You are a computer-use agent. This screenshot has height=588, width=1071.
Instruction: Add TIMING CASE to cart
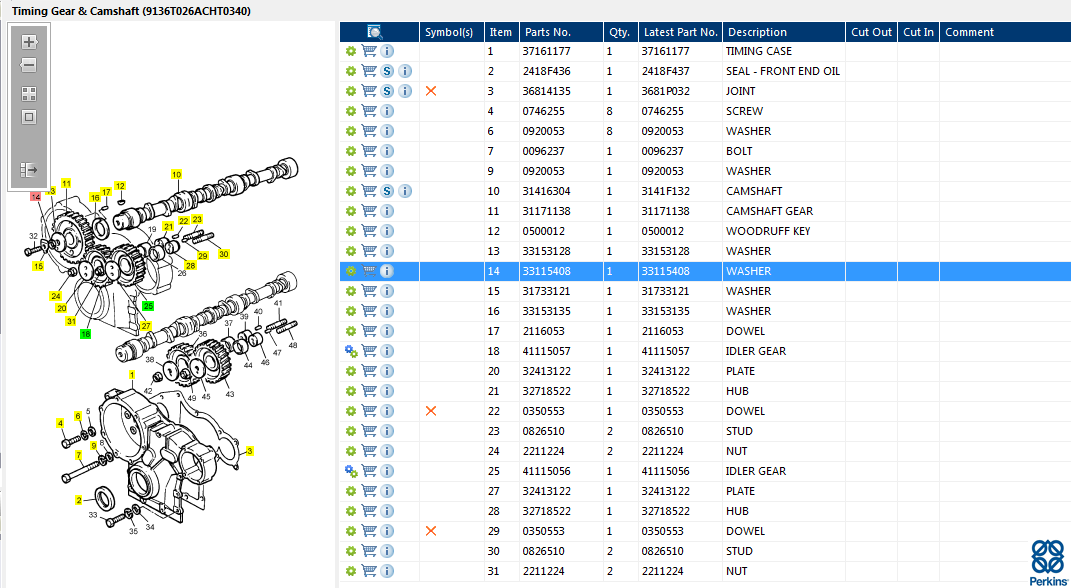[x=369, y=51]
